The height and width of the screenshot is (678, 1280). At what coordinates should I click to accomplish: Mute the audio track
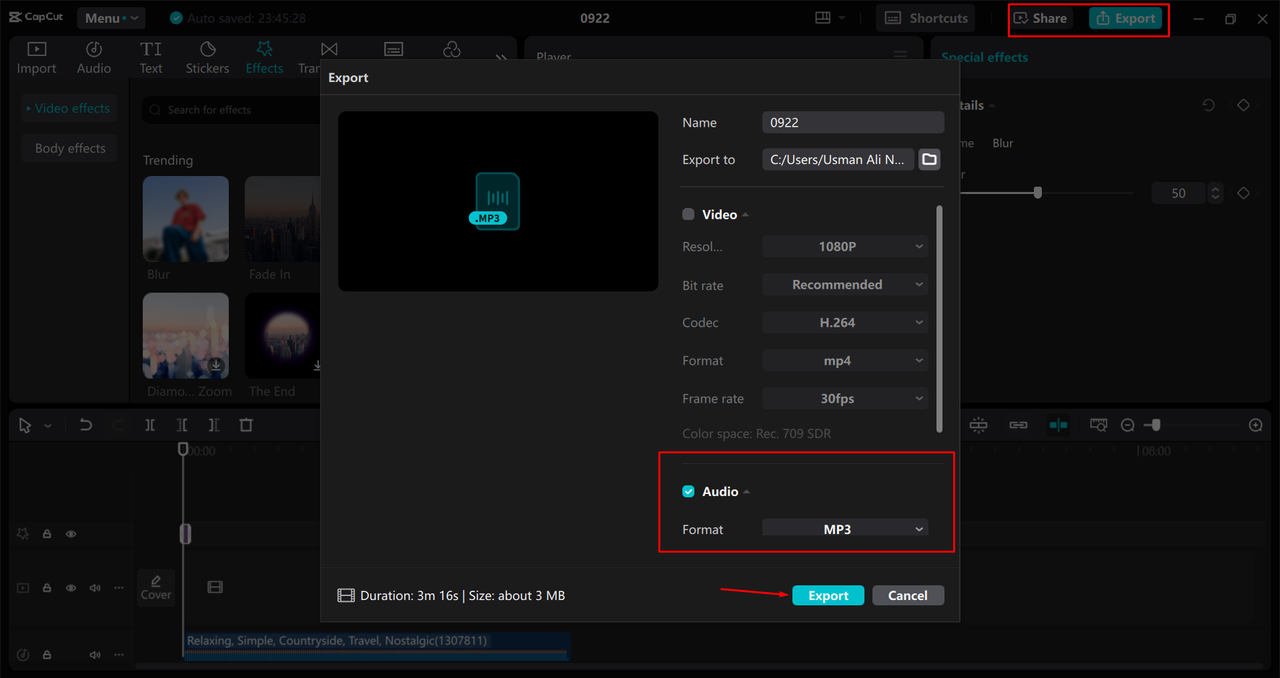point(95,655)
